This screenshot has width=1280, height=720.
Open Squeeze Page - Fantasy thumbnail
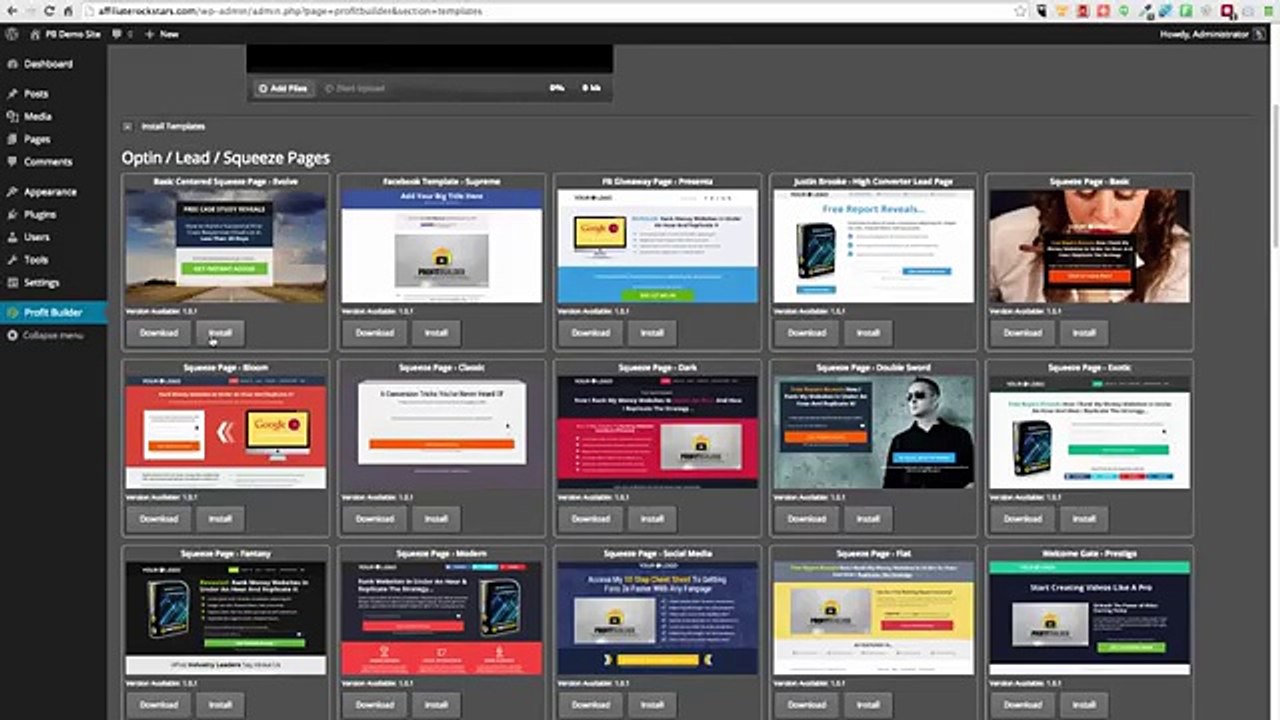tap(226, 618)
